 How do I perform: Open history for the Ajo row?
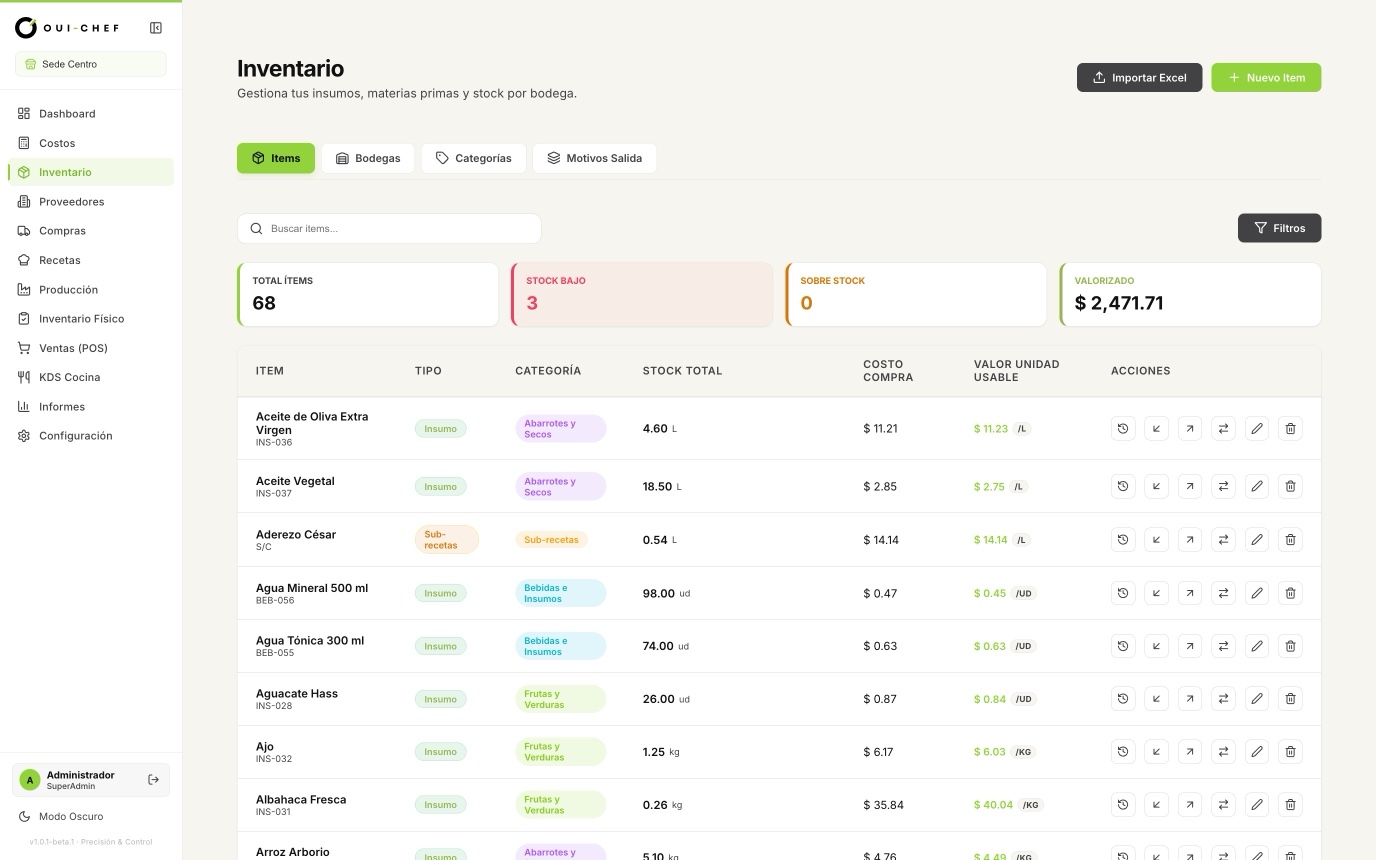tap(1123, 752)
